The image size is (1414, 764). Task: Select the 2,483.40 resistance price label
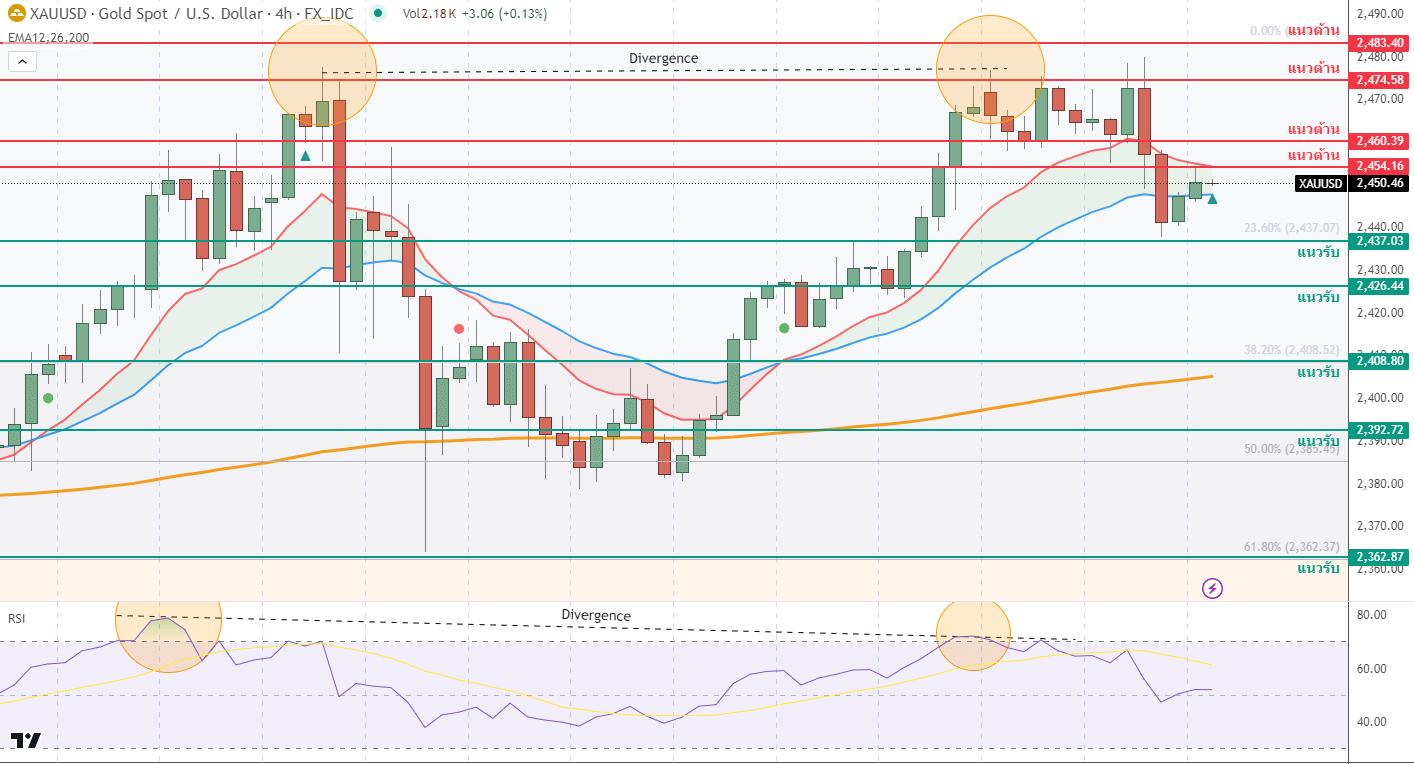tap(1380, 44)
